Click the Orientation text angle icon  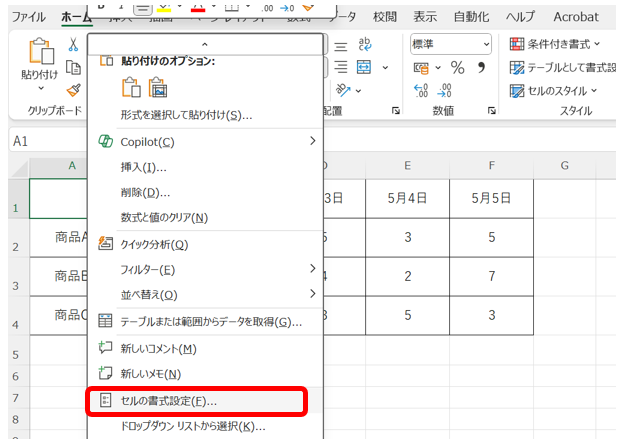[x=343, y=90]
